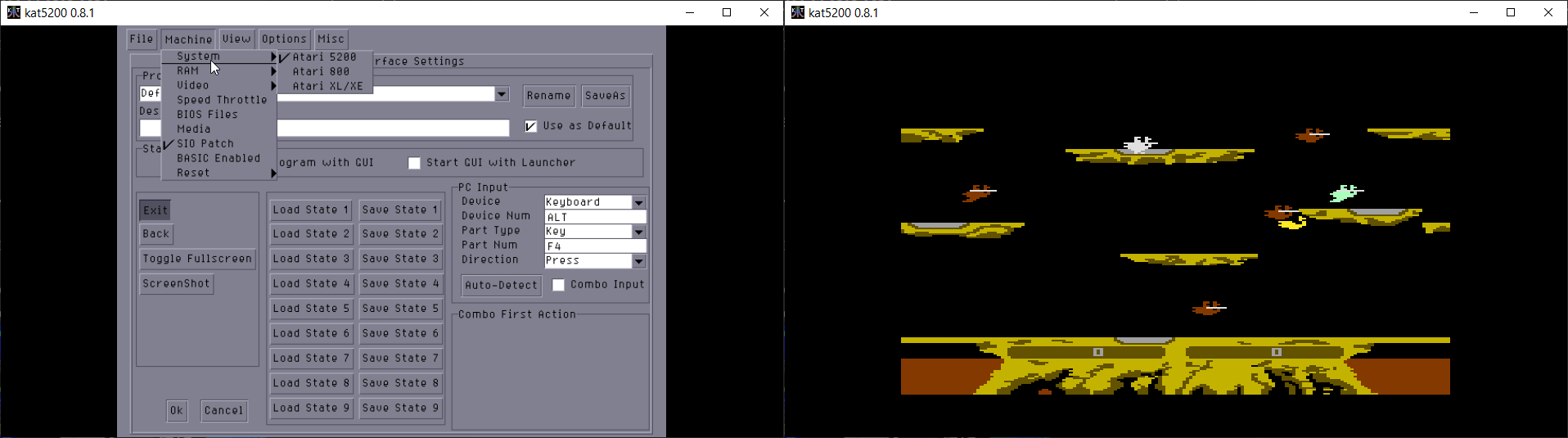Screen dimensions: 1568x438
Task: Click the SaveAs button
Action: coord(606,96)
